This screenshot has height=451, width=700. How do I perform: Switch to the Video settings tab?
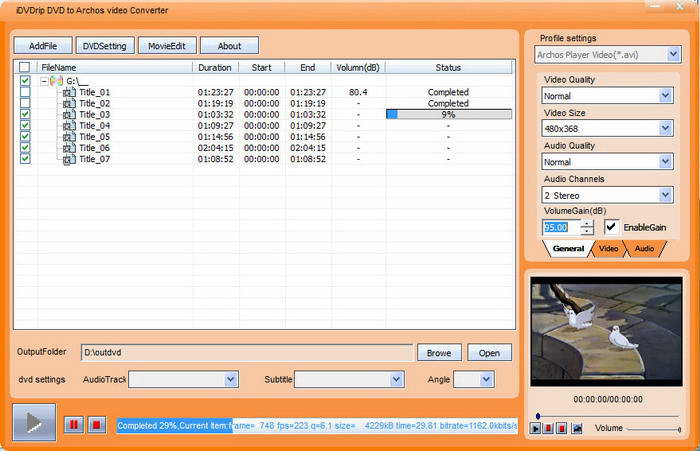608,248
